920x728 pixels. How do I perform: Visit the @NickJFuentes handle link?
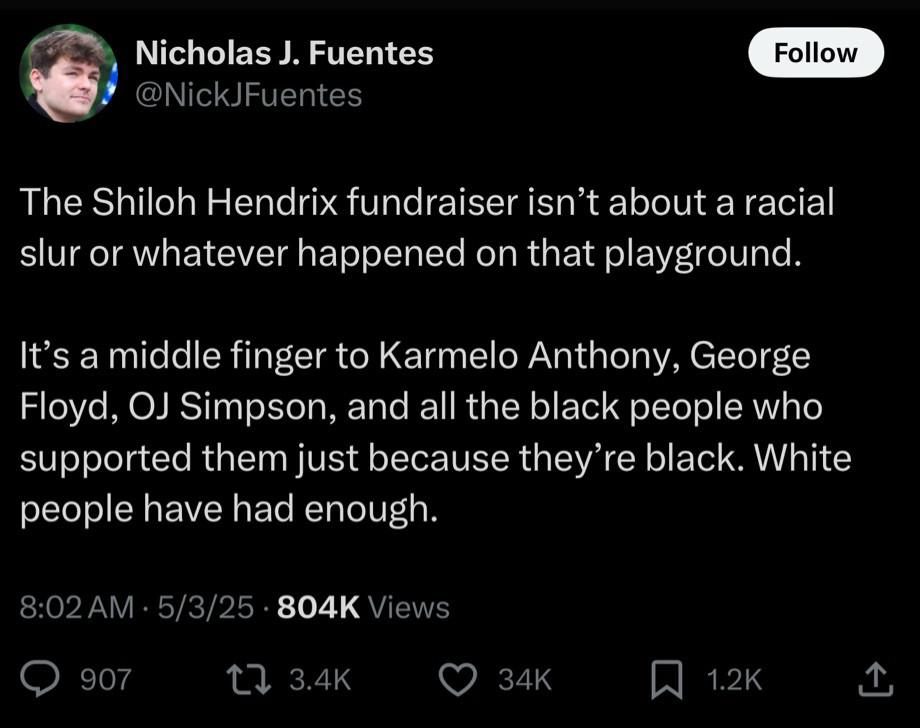[x=248, y=95]
